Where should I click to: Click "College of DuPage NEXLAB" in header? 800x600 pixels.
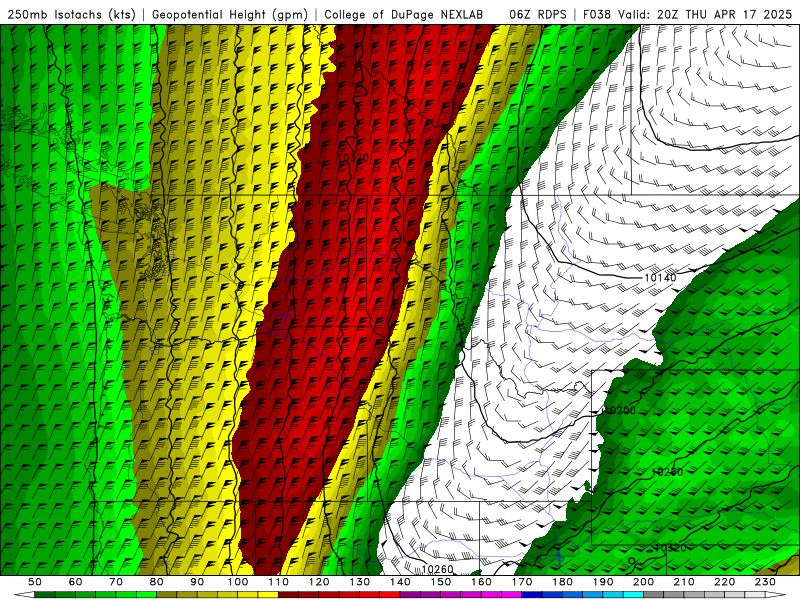pyautogui.click(x=404, y=14)
